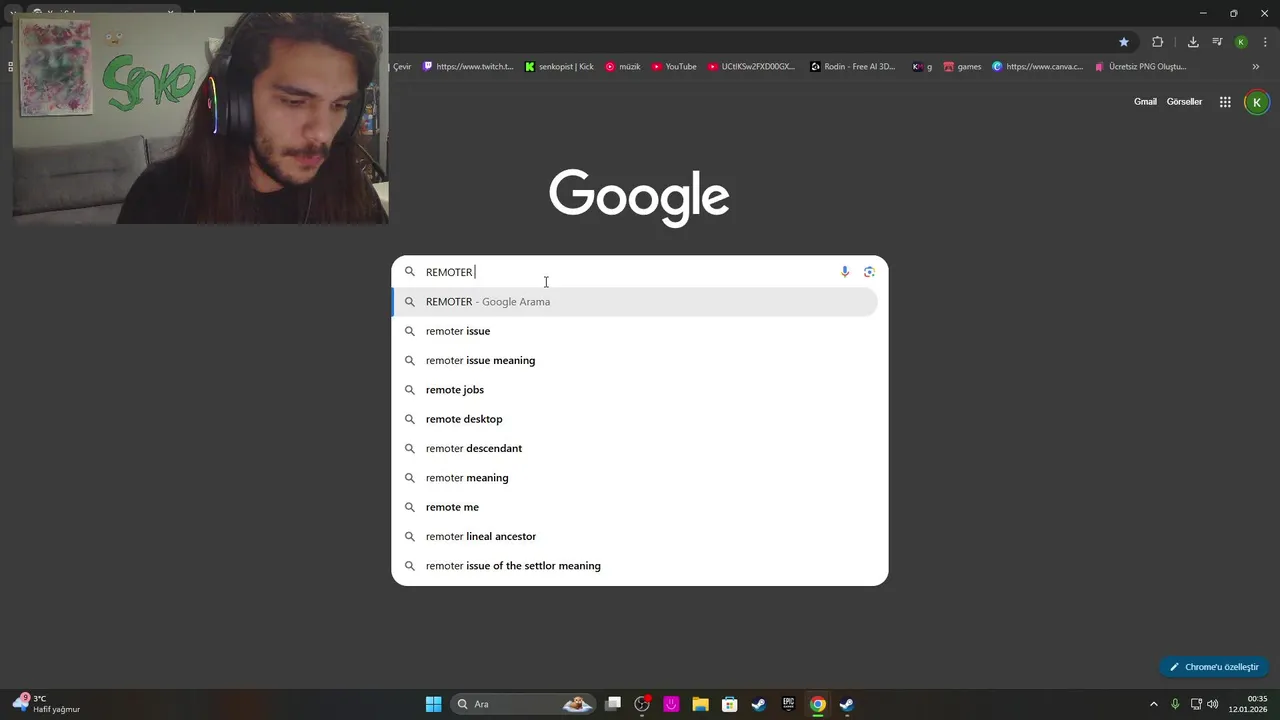The height and width of the screenshot is (720, 1280).
Task: Select remoter issue of the settlor meaning
Action: click(640, 566)
